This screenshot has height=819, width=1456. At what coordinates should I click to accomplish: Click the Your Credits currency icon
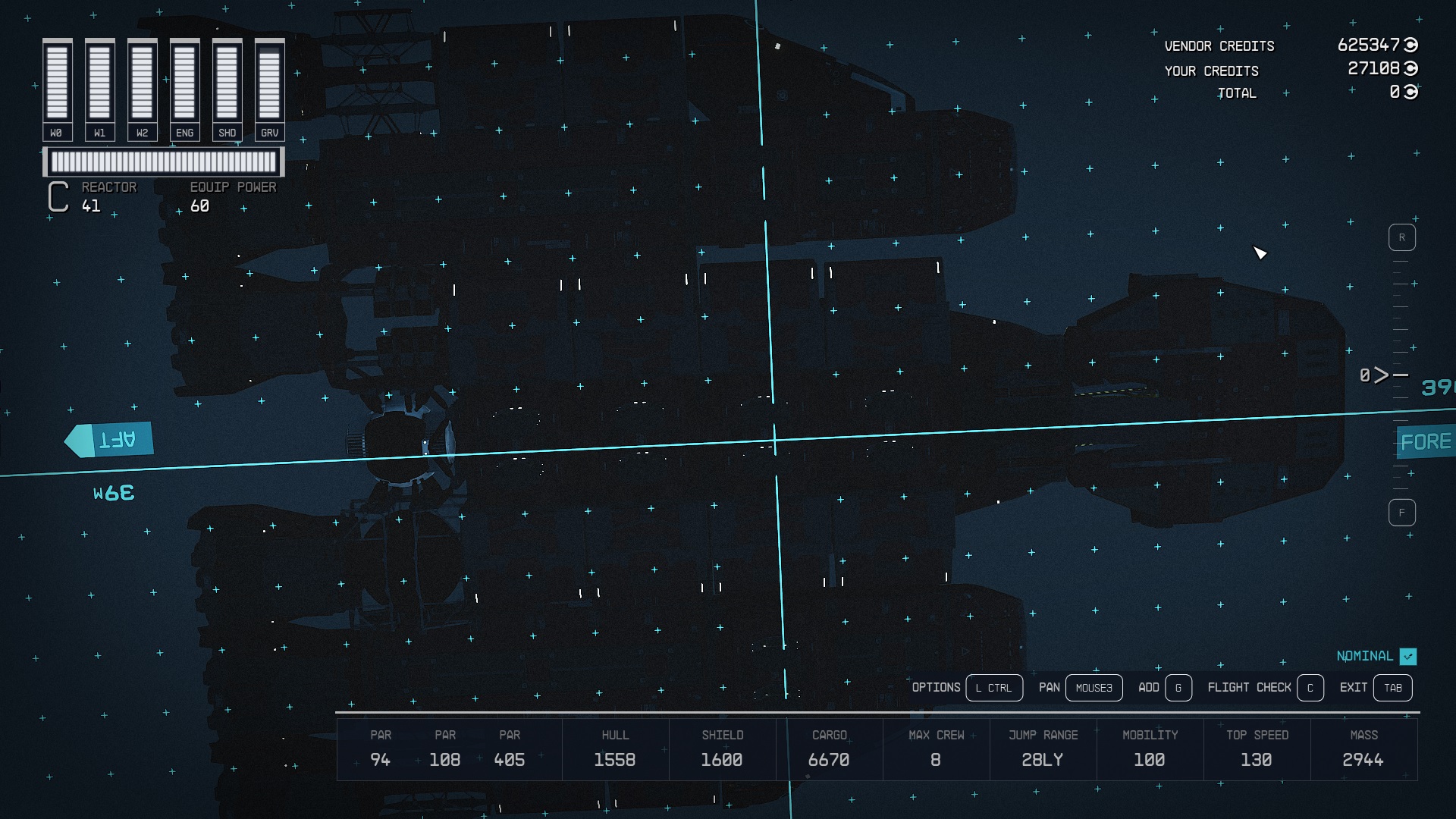pyautogui.click(x=1410, y=69)
